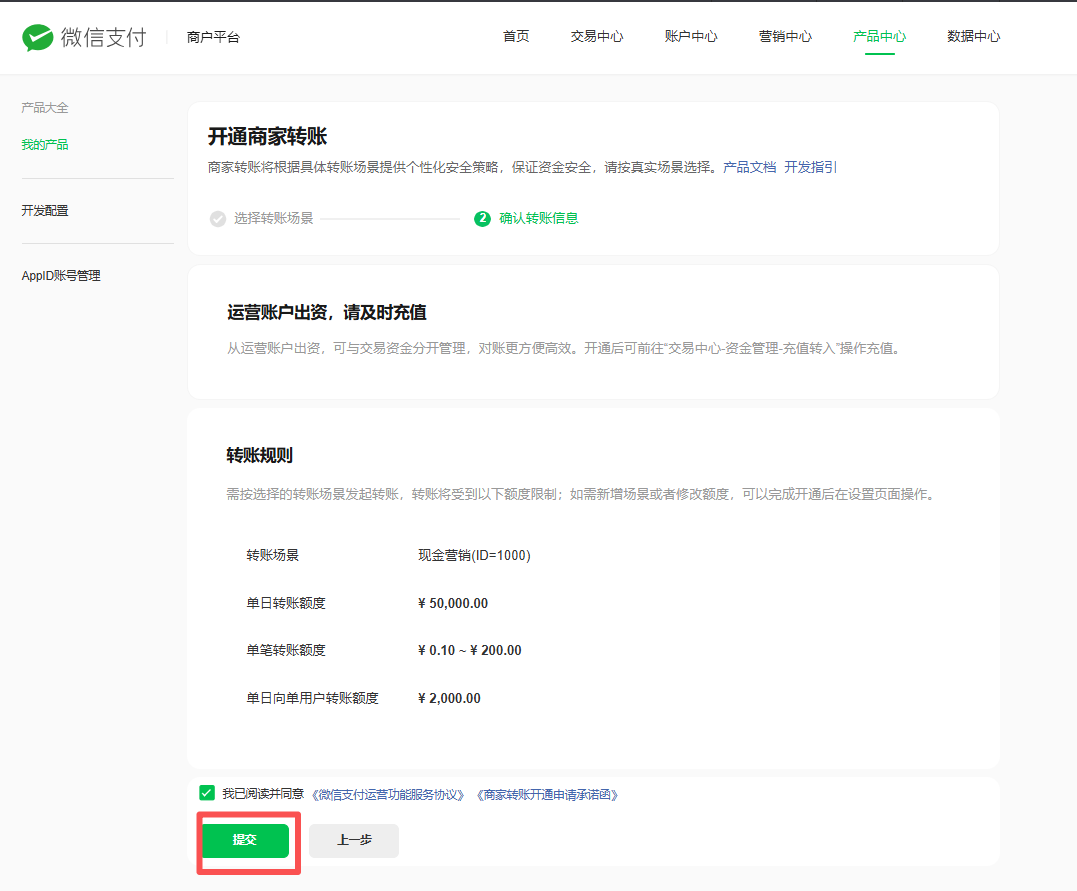Open the 微信支付运营功能服务协议 agreement link
The height and width of the screenshot is (891, 1077).
point(389,795)
